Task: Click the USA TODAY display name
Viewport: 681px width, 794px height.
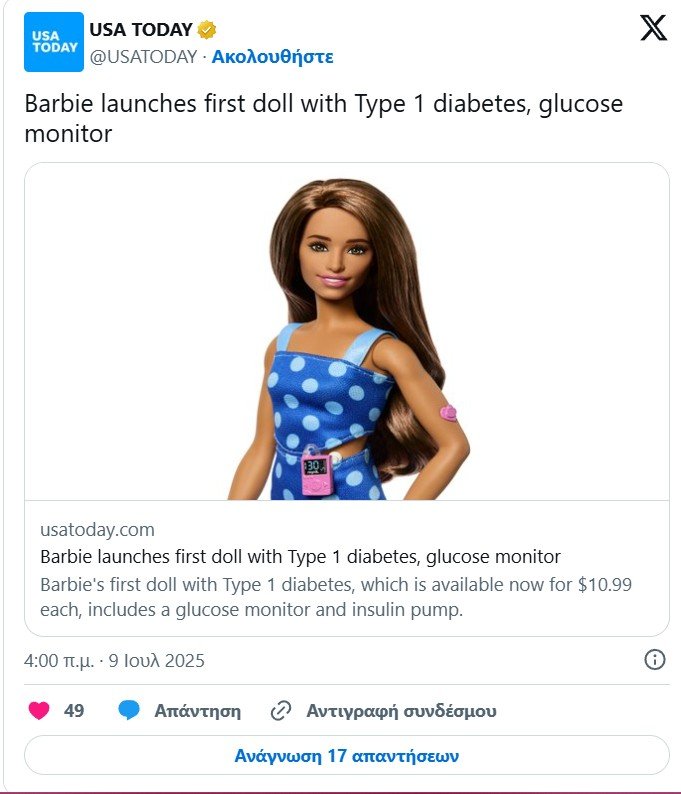Action: [x=141, y=29]
